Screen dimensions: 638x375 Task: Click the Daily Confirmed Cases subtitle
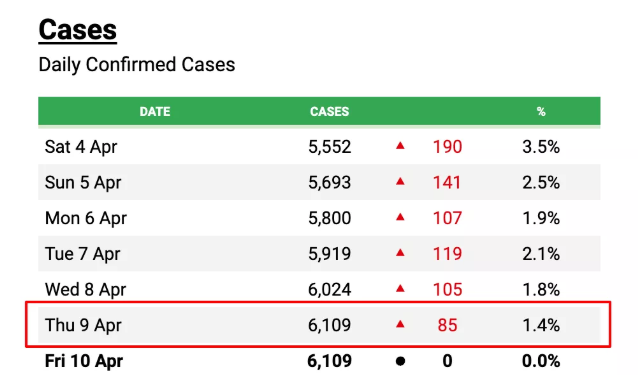[x=137, y=64]
